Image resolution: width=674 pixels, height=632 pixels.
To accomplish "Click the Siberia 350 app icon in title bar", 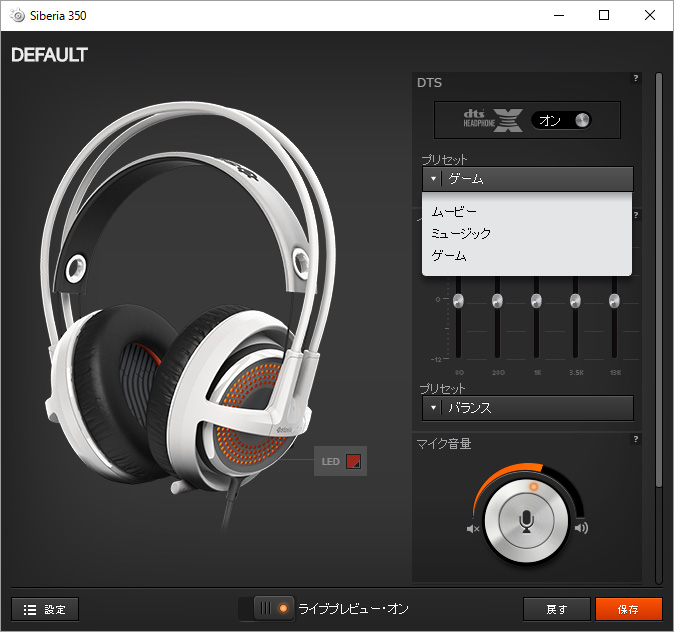I will point(18,16).
